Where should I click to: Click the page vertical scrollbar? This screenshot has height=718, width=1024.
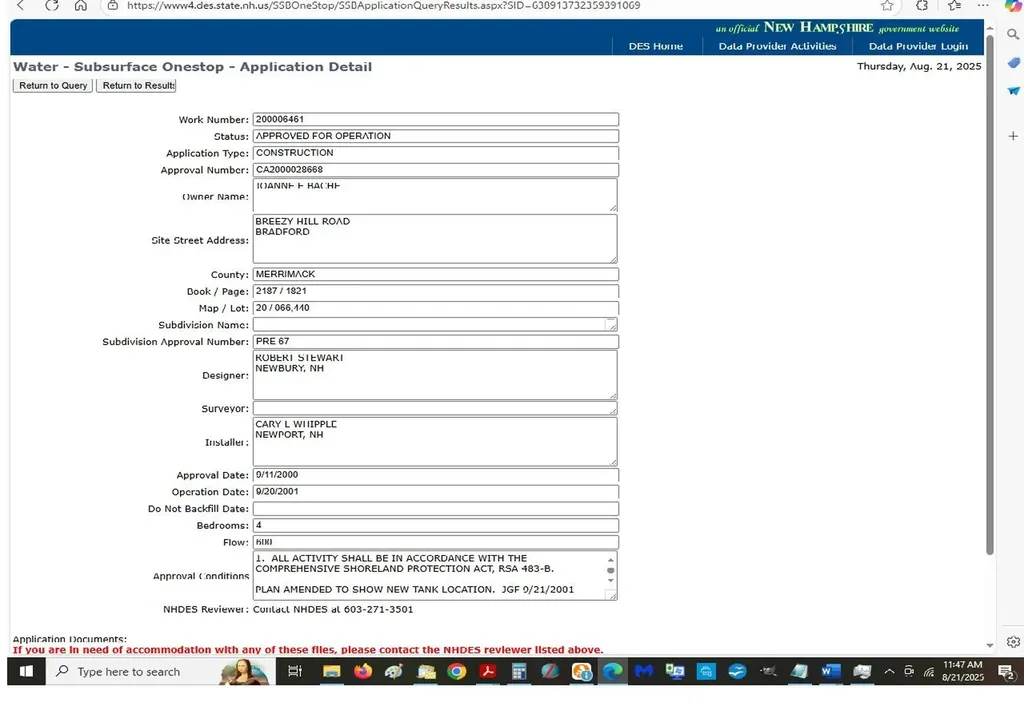[990, 300]
